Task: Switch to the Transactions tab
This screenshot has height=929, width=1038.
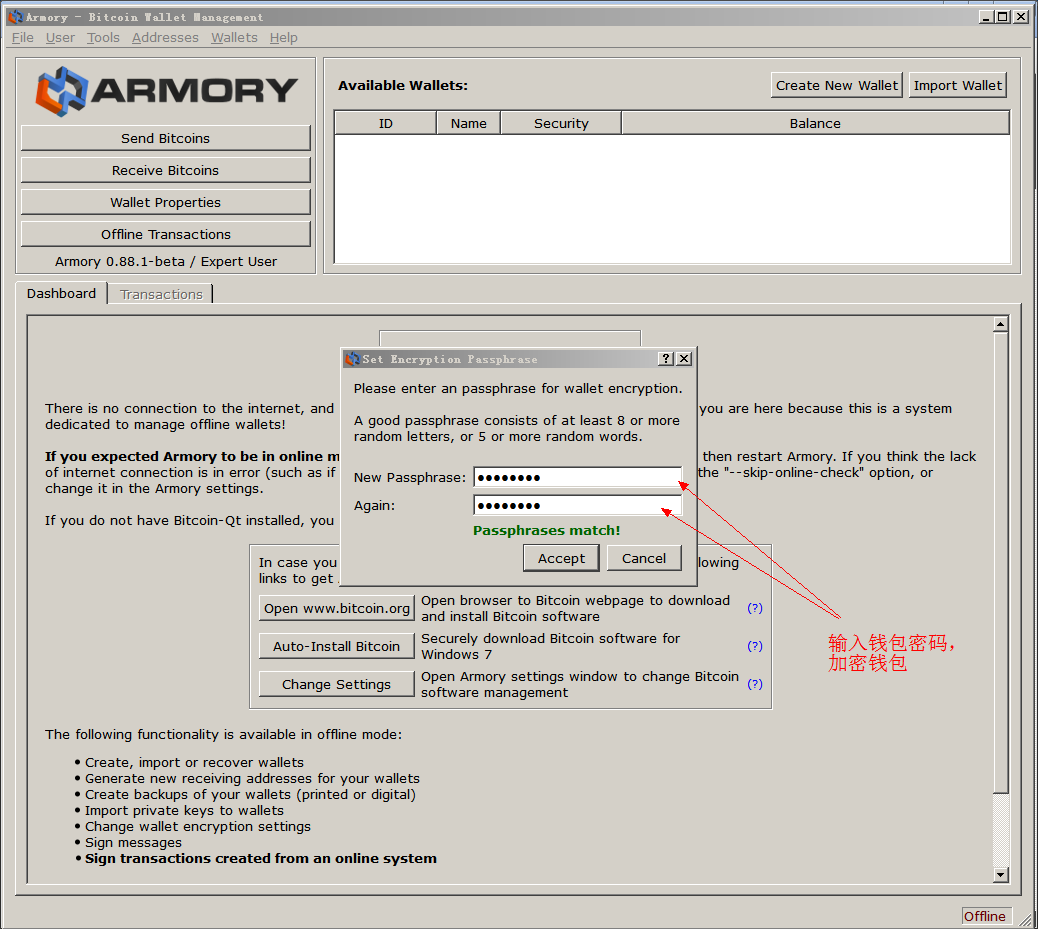Action: tap(161, 294)
